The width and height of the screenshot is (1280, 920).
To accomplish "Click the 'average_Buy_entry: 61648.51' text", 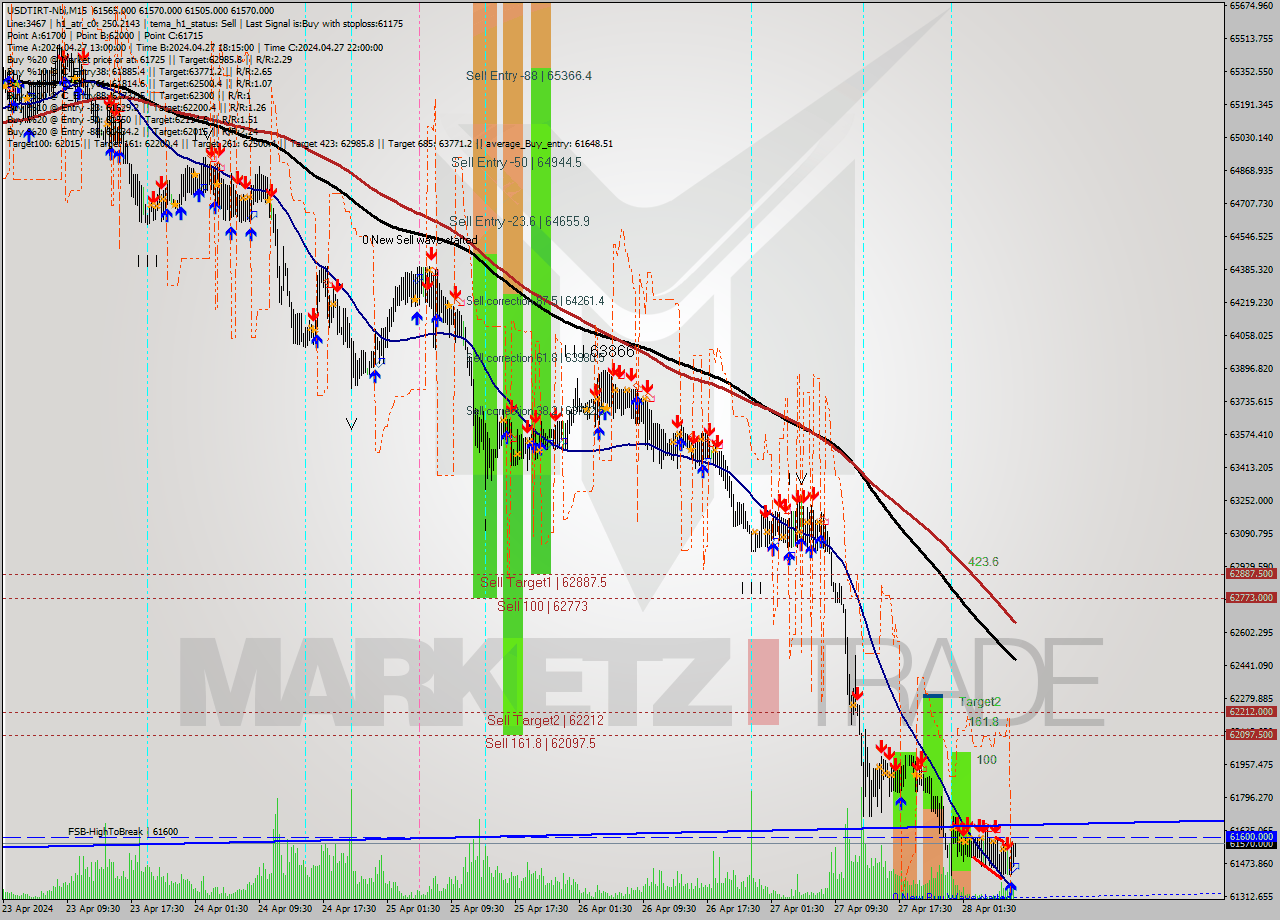I will [x=549, y=143].
